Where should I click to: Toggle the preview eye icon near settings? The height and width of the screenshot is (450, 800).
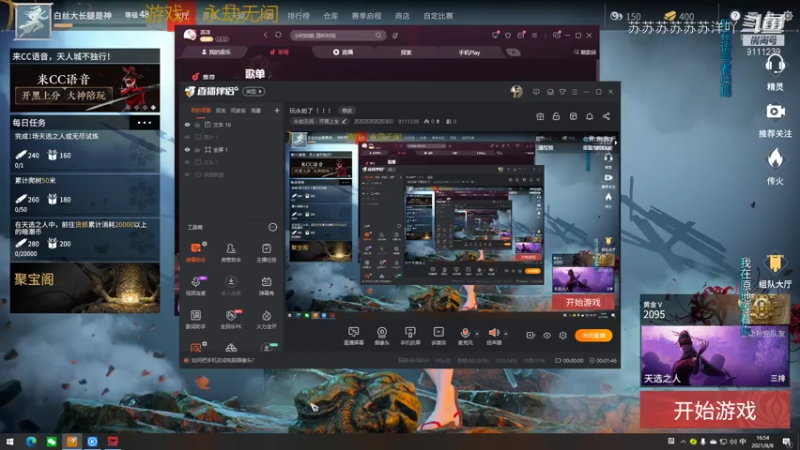(547, 335)
